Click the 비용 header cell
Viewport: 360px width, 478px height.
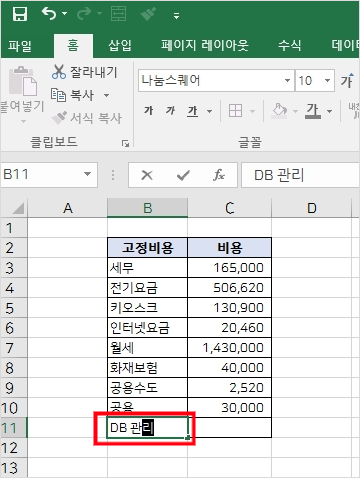(230, 248)
